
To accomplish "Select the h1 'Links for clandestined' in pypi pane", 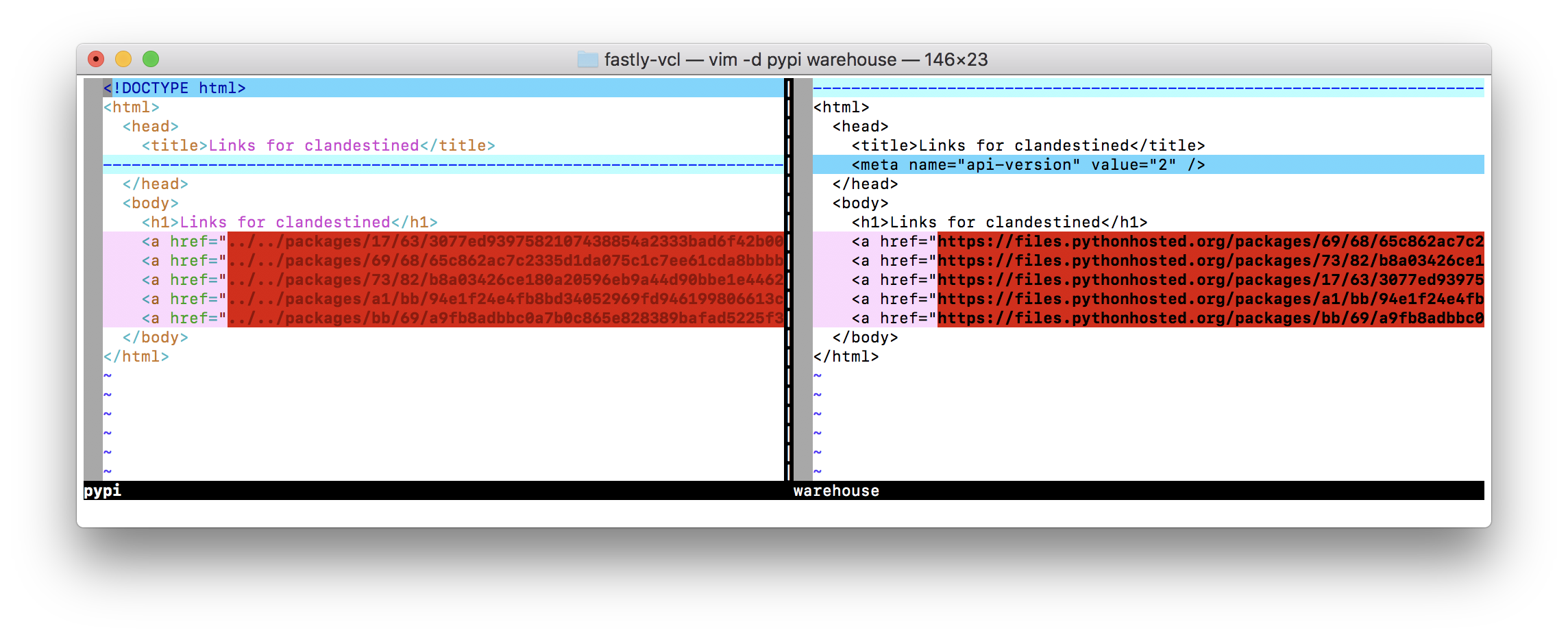I will click(x=290, y=222).
